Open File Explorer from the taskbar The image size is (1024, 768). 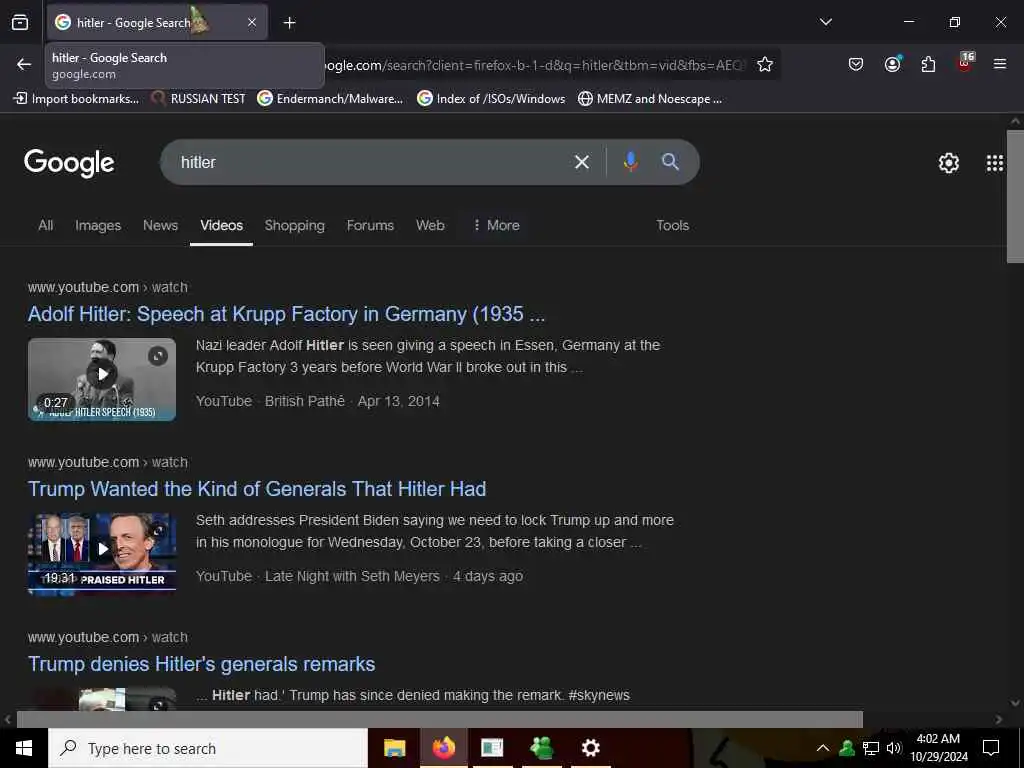click(x=394, y=748)
